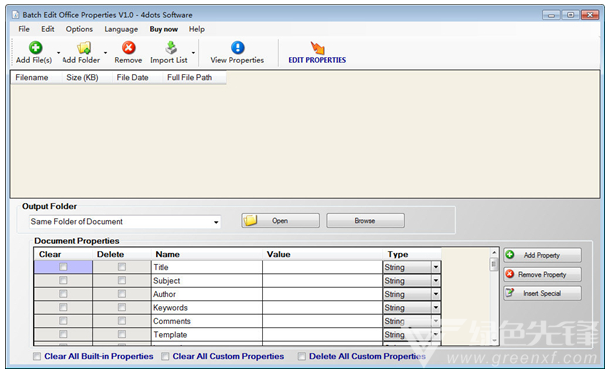Click the green plus icon on Add Property
The image size is (608, 372).
(x=510, y=255)
